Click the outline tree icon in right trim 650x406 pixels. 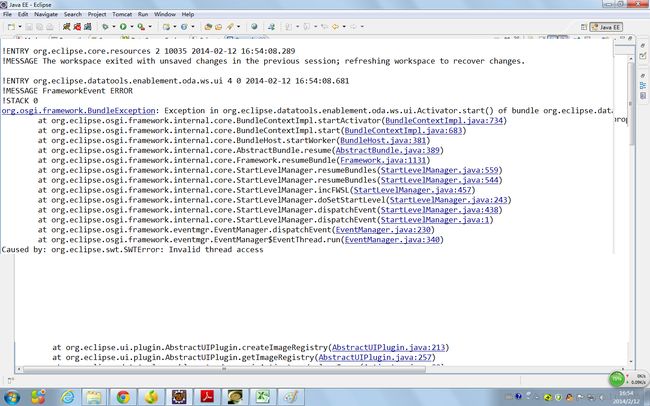(x=643, y=85)
